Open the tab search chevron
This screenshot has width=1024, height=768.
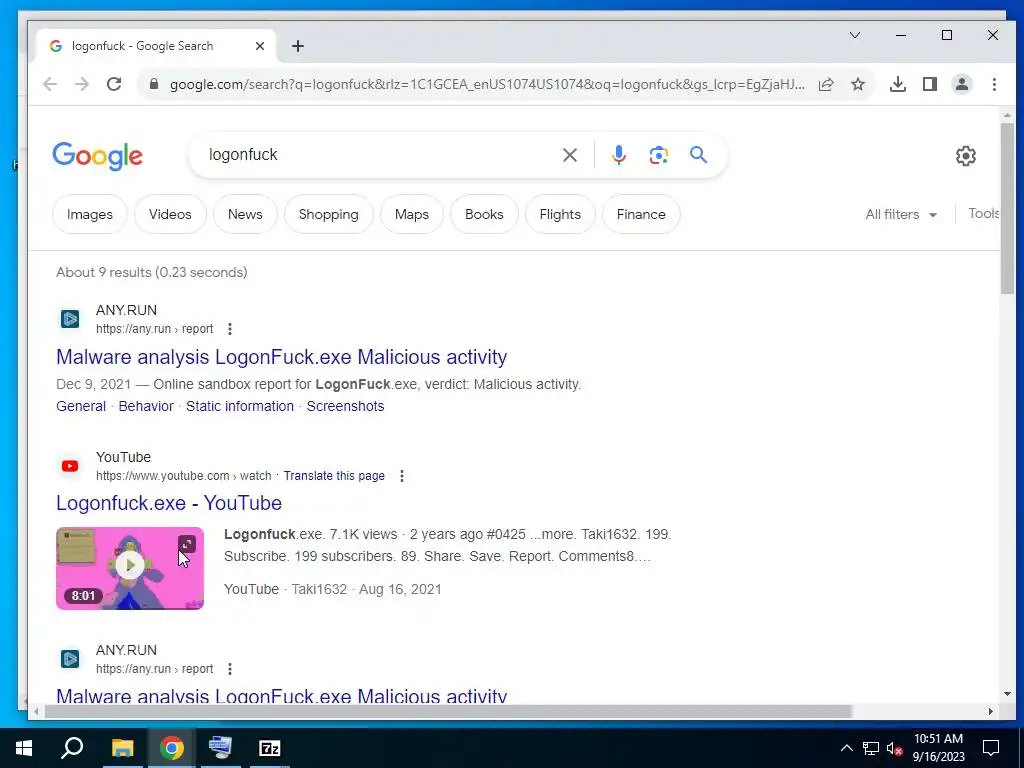(x=855, y=35)
